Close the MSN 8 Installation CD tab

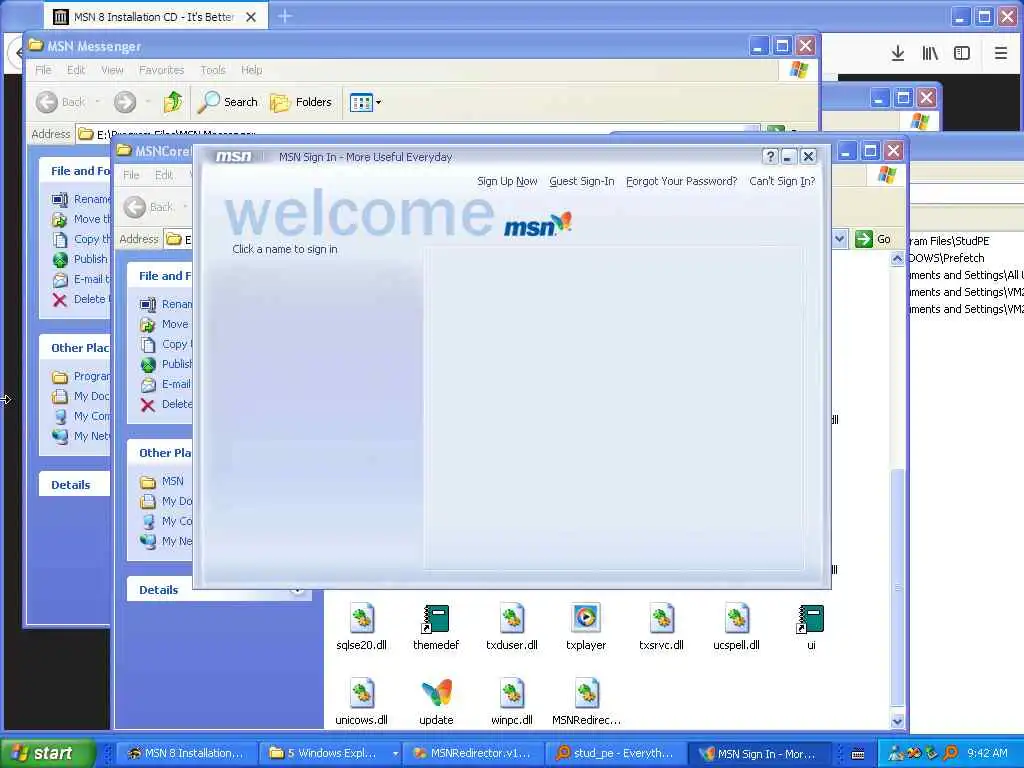pos(251,17)
